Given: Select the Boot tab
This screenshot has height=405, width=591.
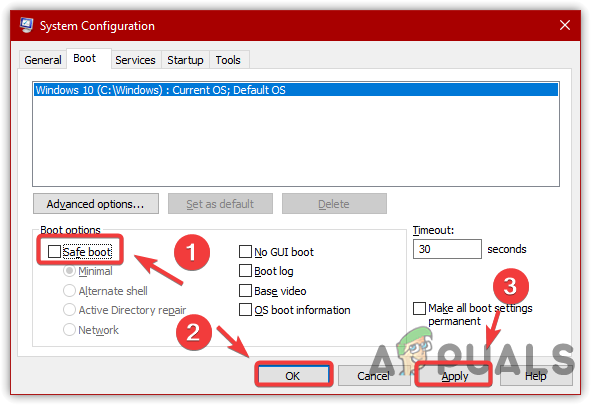Looking at the screenshot, I should [89, 58].
